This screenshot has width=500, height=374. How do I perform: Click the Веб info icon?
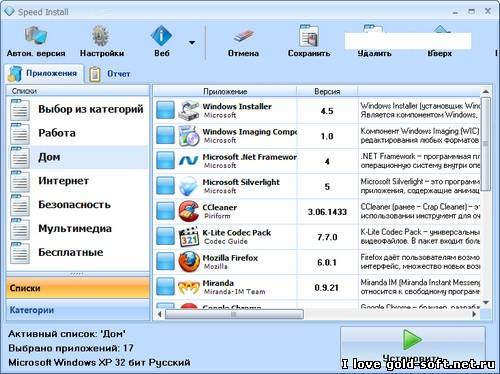pyautogui.click(x=162, y=35)
